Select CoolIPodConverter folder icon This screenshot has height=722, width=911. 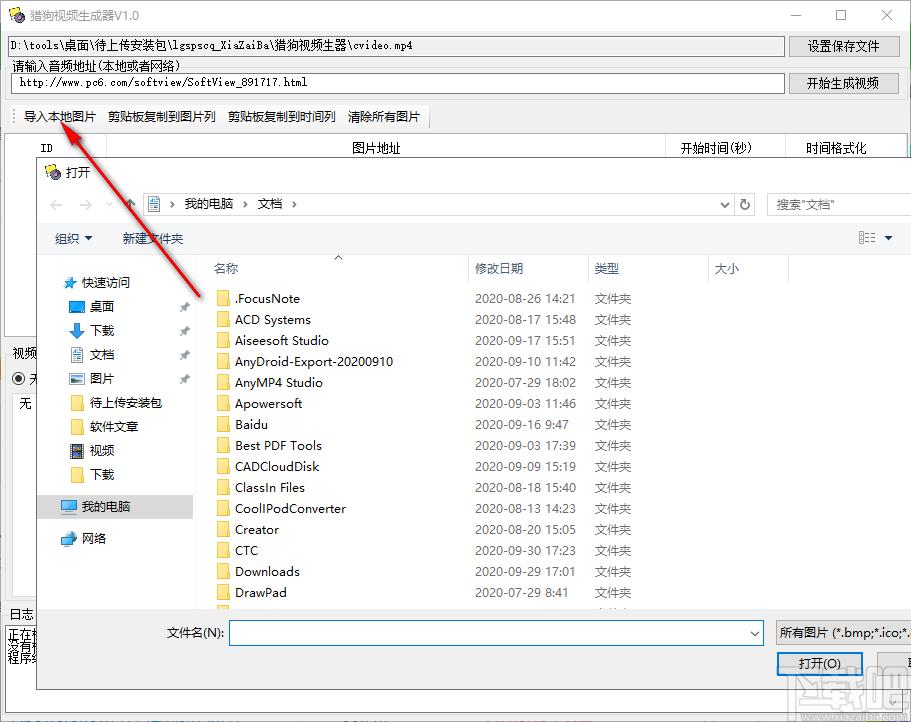223,508
